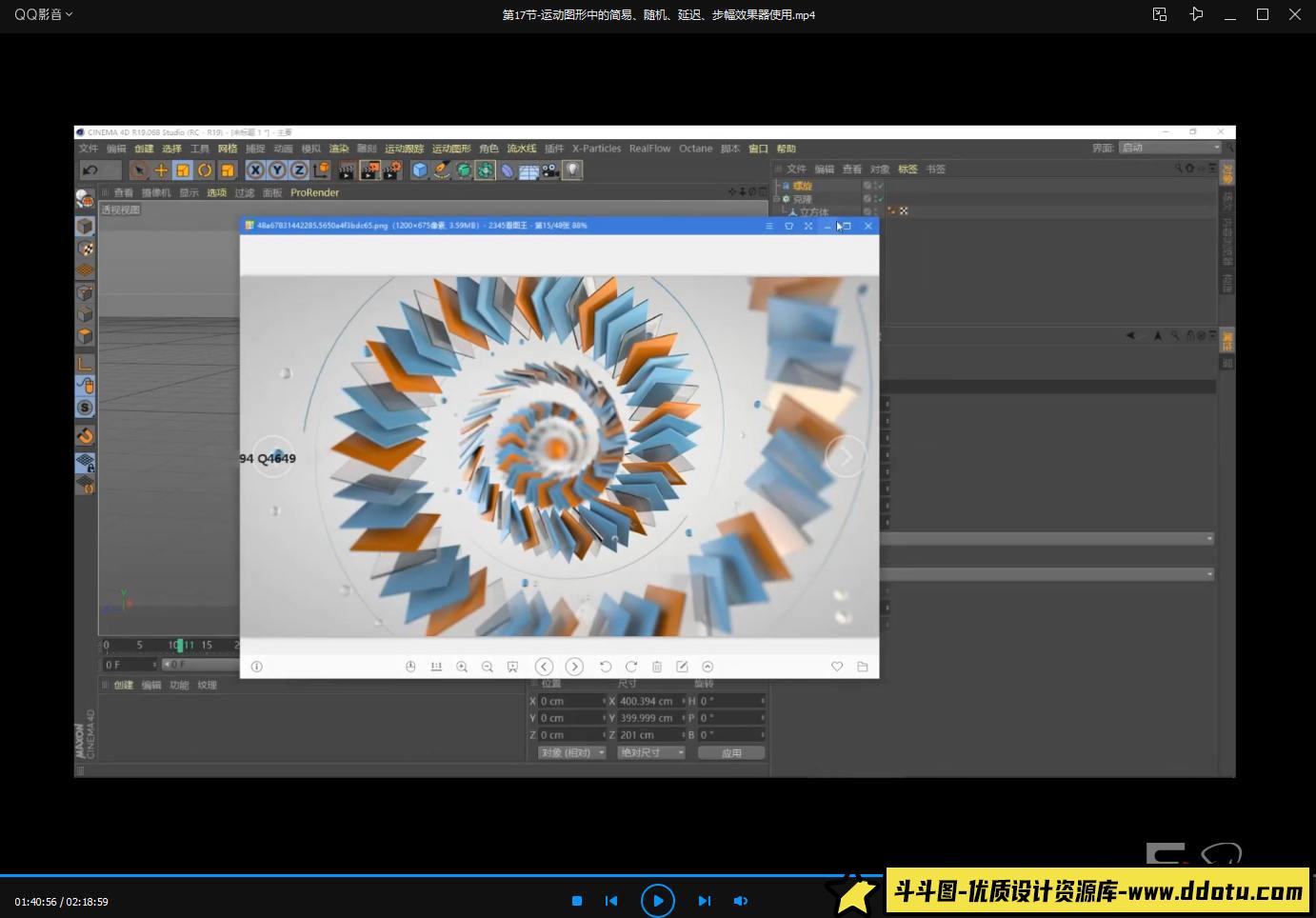1316x918 pixels.
Task: Toggle the Y axis lock
Action: (277, 170)
